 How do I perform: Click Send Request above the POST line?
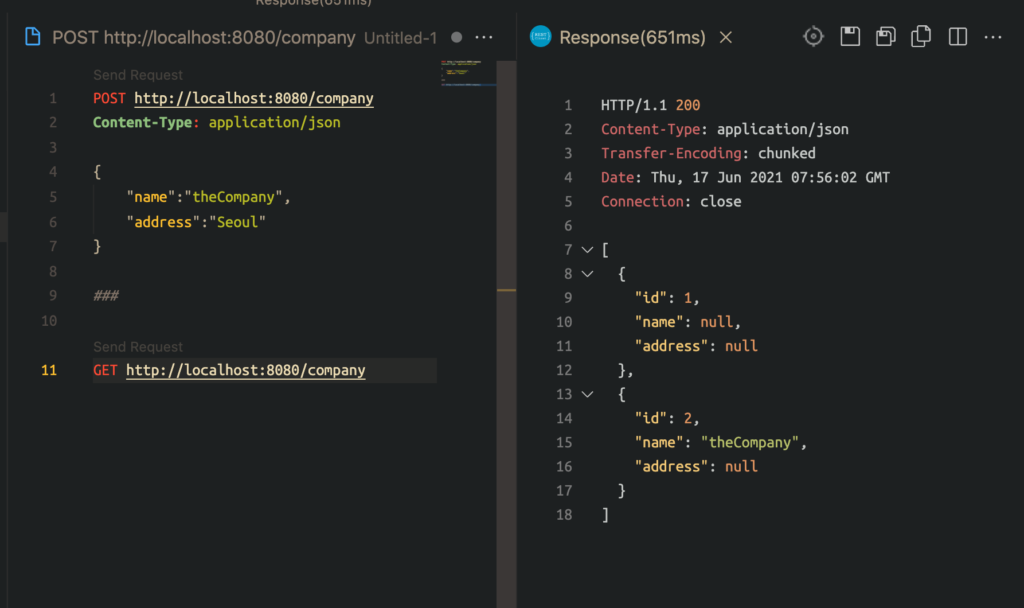point(138,75)
